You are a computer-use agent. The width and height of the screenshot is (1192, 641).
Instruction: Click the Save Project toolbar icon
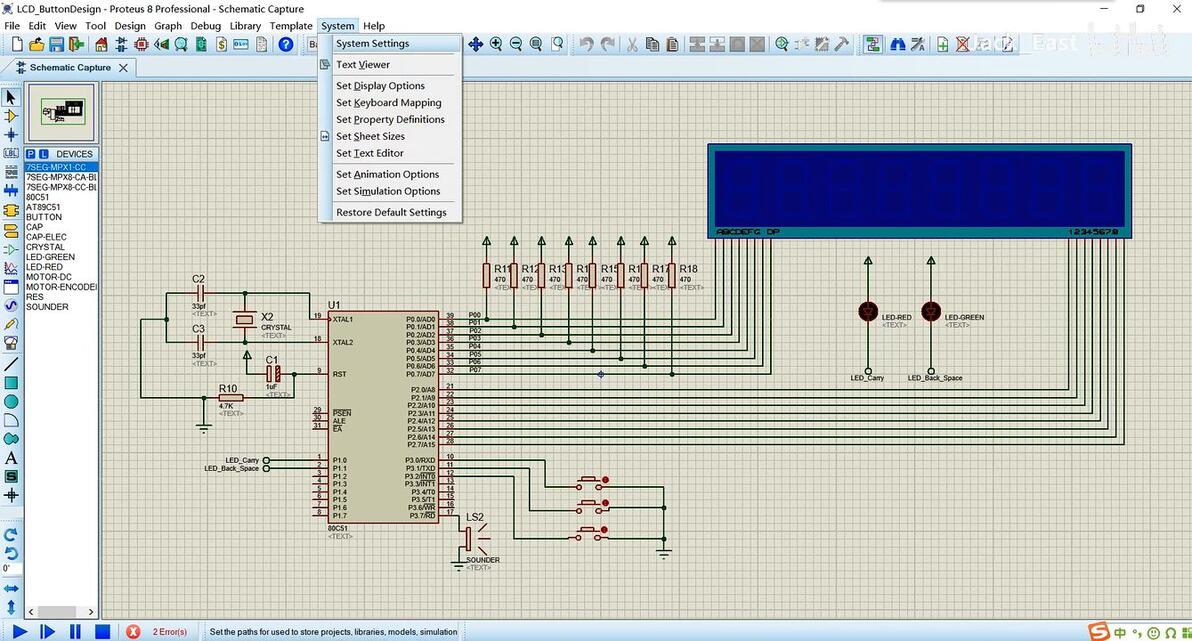coord(57,44)
